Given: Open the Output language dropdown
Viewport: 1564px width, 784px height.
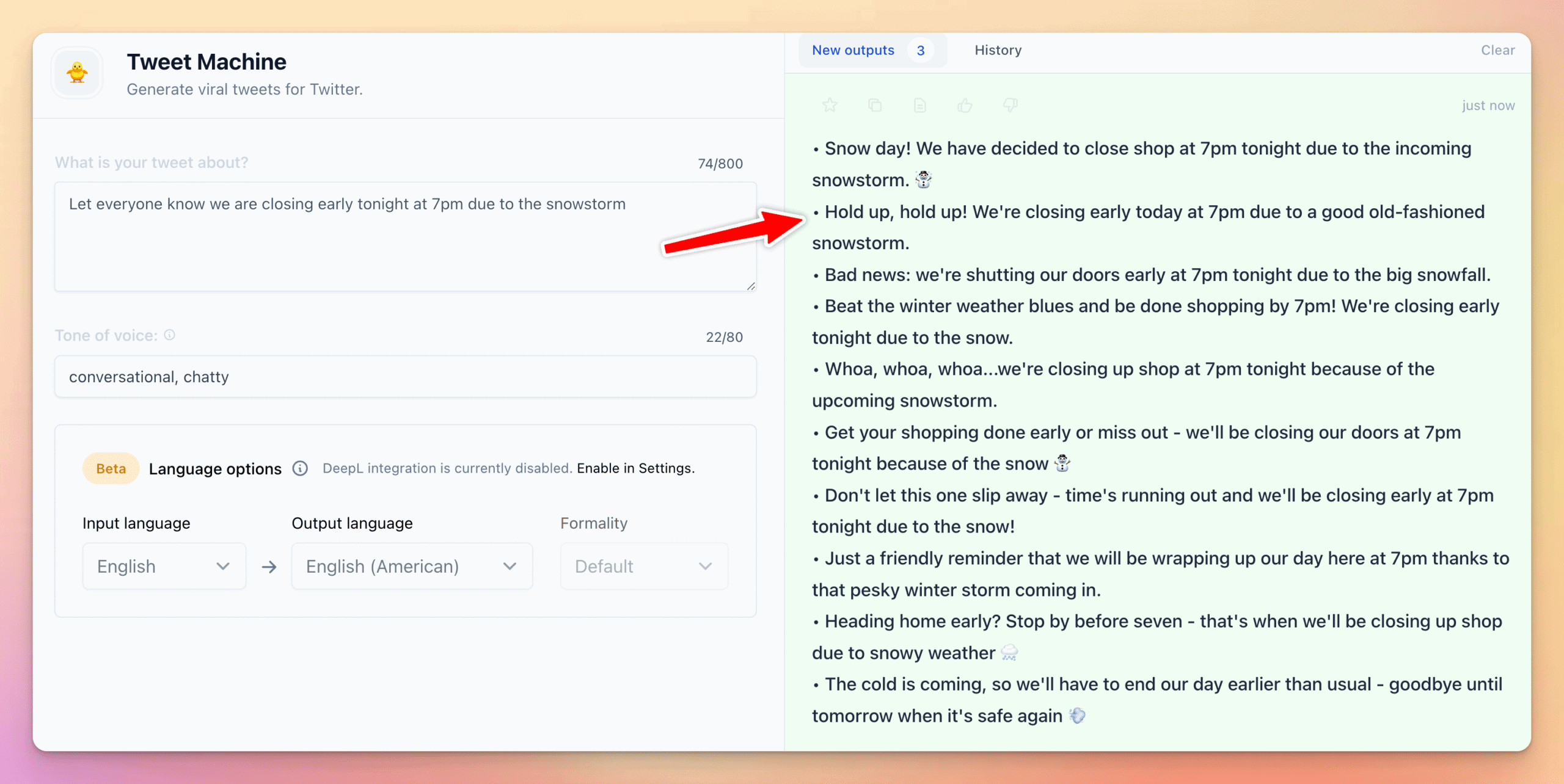Looking at the screenshot, I should click(x=411, y=566).
